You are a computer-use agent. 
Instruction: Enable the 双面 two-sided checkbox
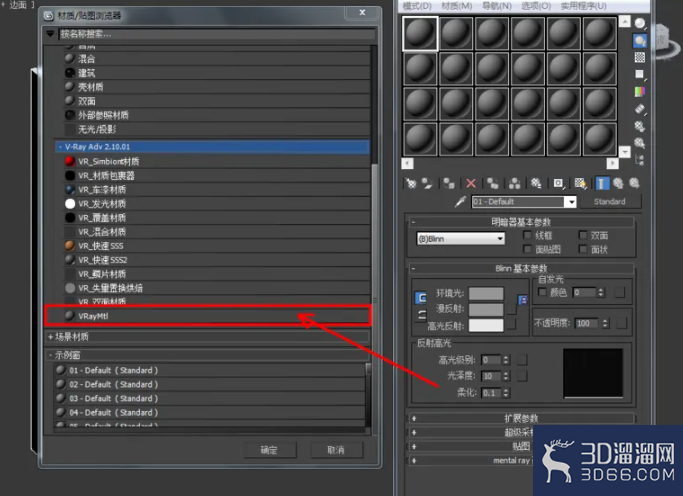(x=583, y=236)
